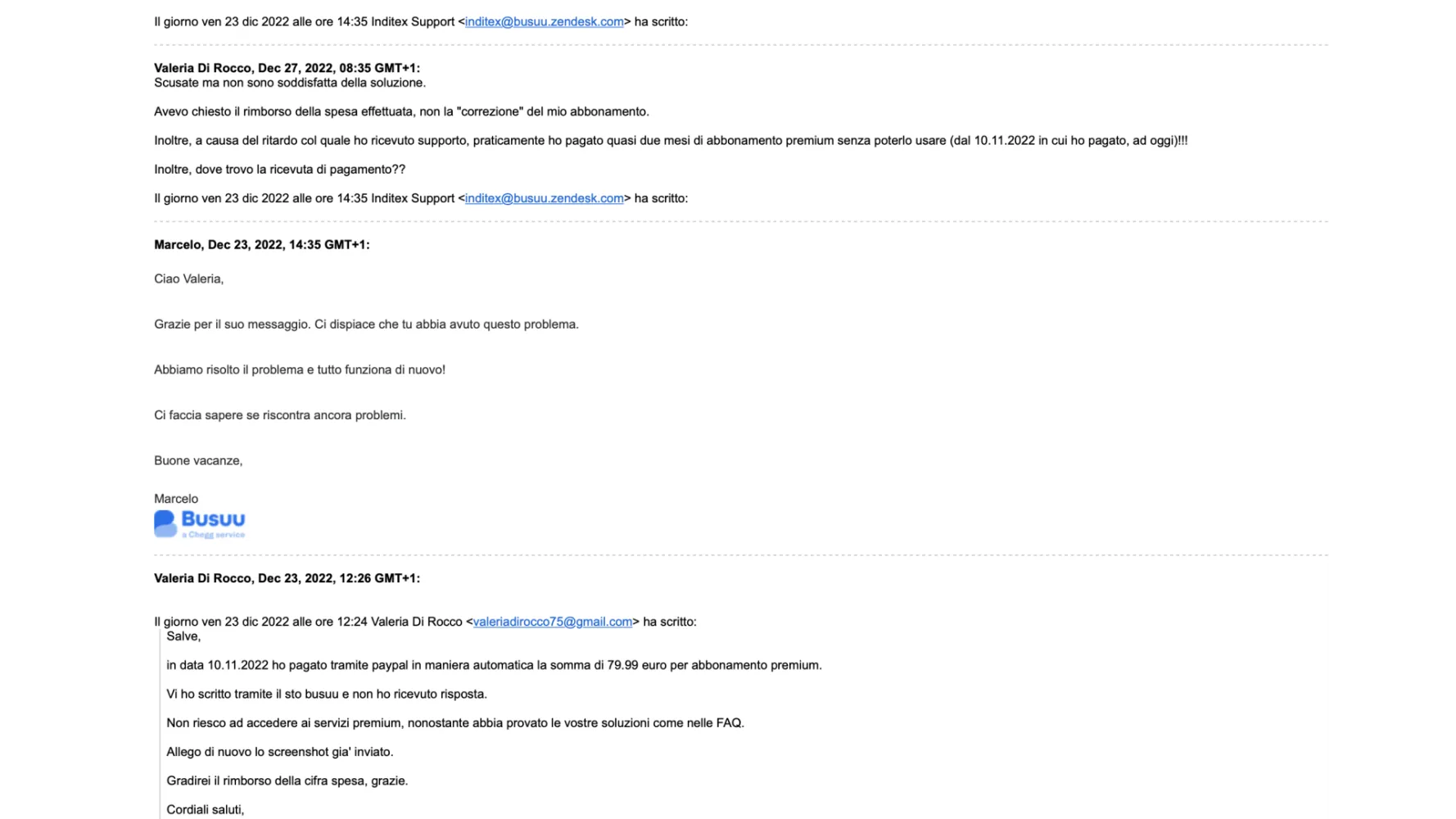The height and width of the screenshot is (819, 1456).
Task: Click the "Cordiali saluti," closing text
Action: click(205, 810)
